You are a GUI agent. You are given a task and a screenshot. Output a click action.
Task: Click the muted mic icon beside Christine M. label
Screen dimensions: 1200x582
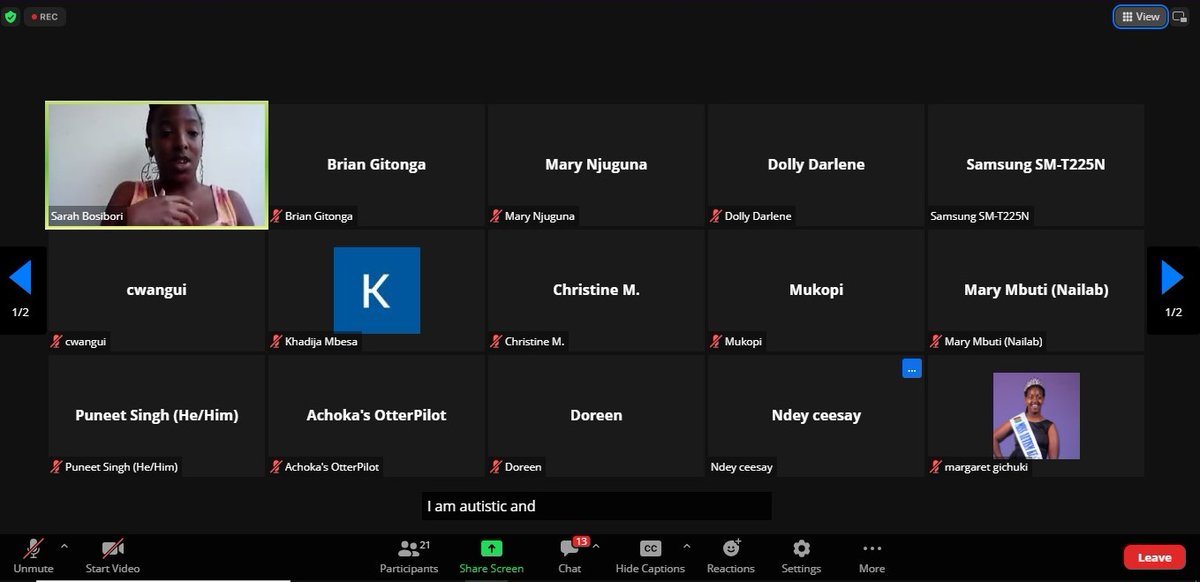click(496, 341)
